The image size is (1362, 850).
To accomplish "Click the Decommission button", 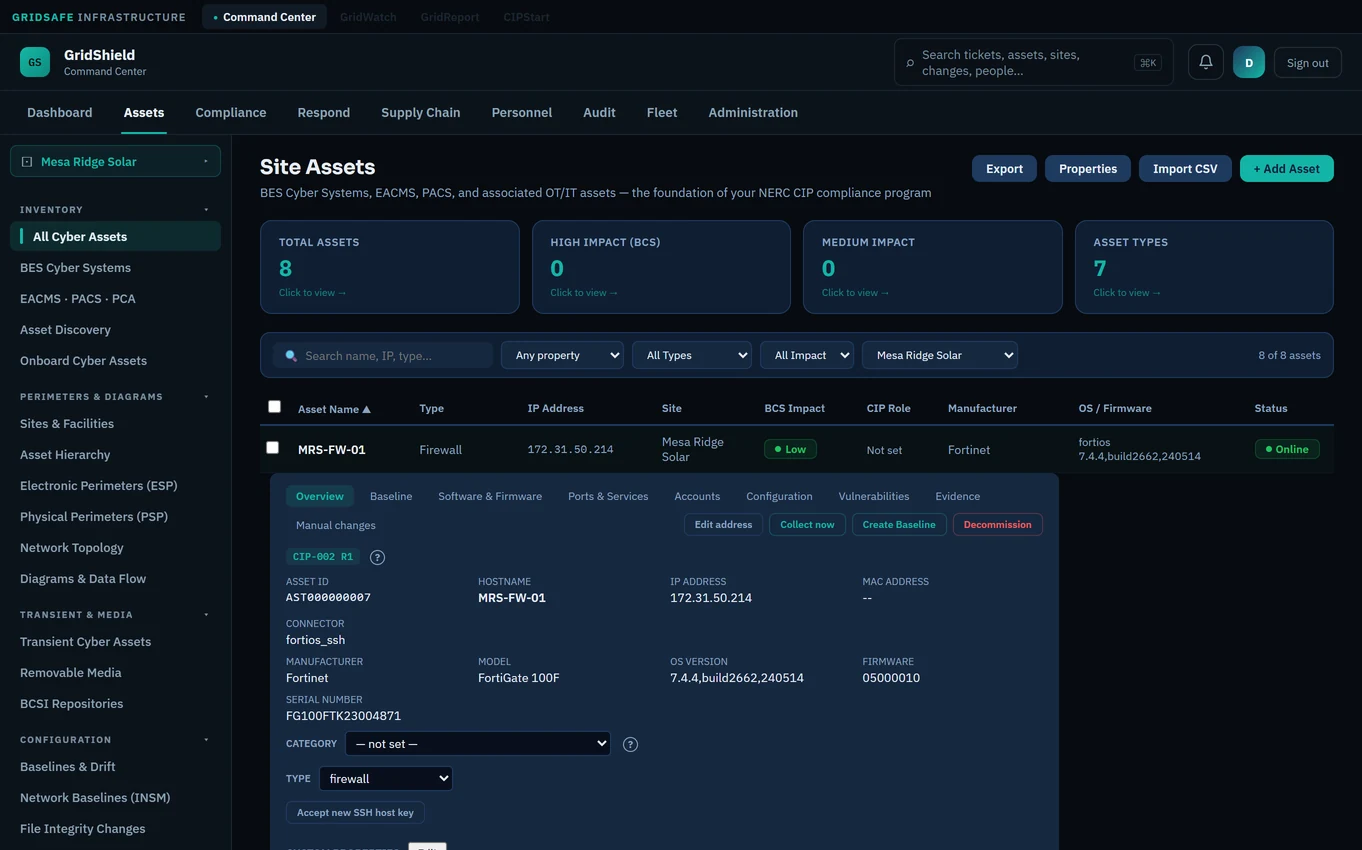I will [998, 525].
